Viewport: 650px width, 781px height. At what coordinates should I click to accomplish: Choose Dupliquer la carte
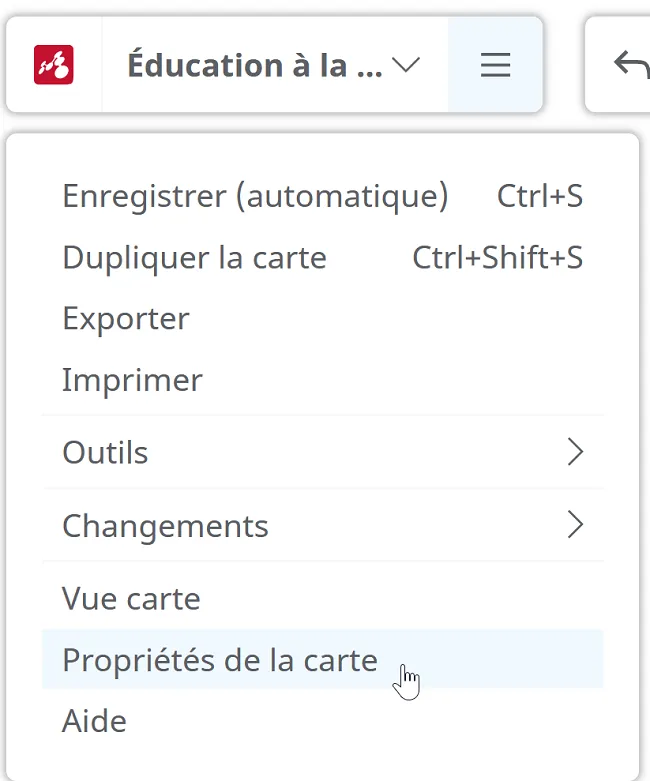[x=323, y=258]
